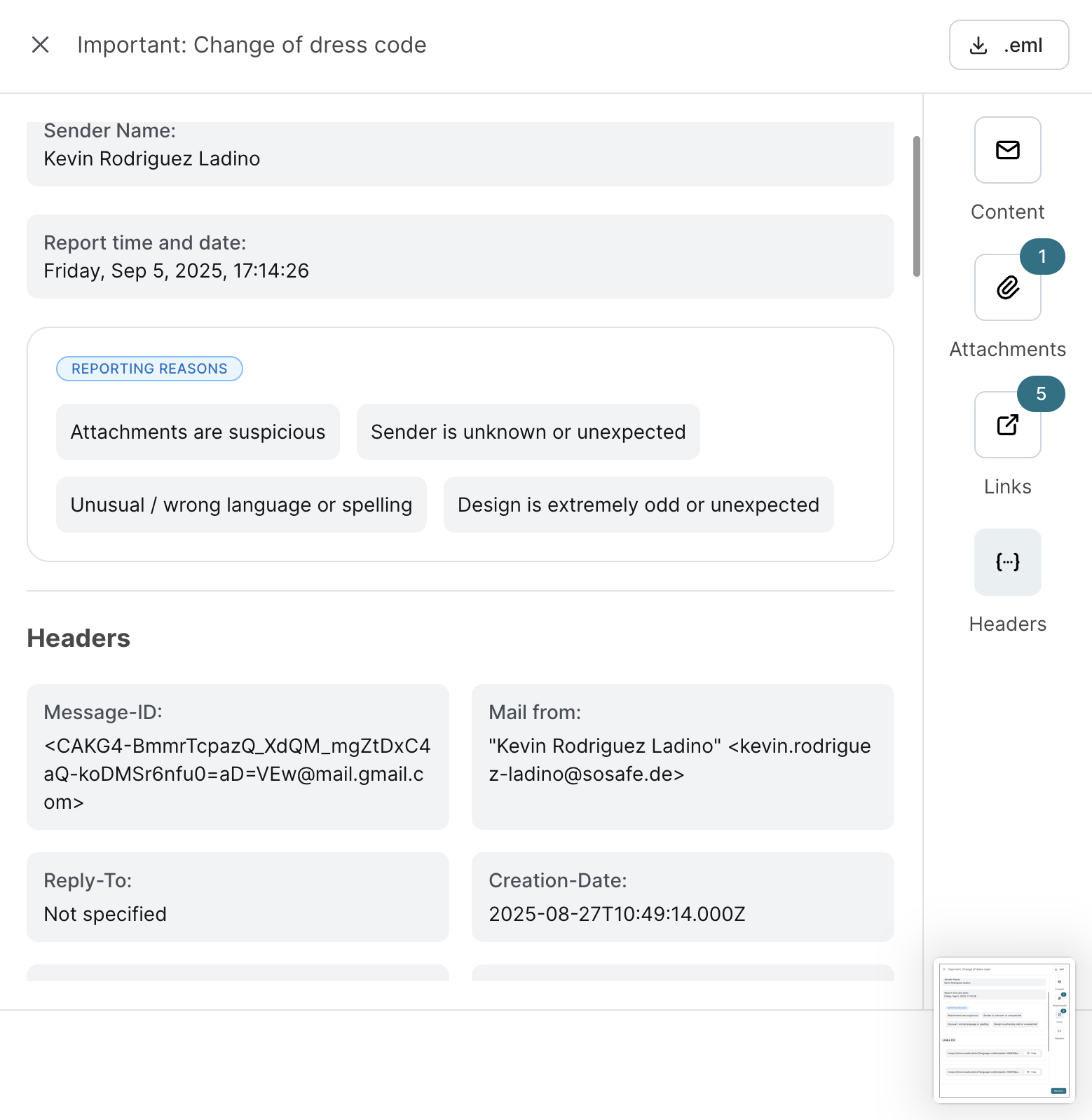Click the download arrow icon beside .eml
Screen dimensions: 1092x1120
(978, 46)
